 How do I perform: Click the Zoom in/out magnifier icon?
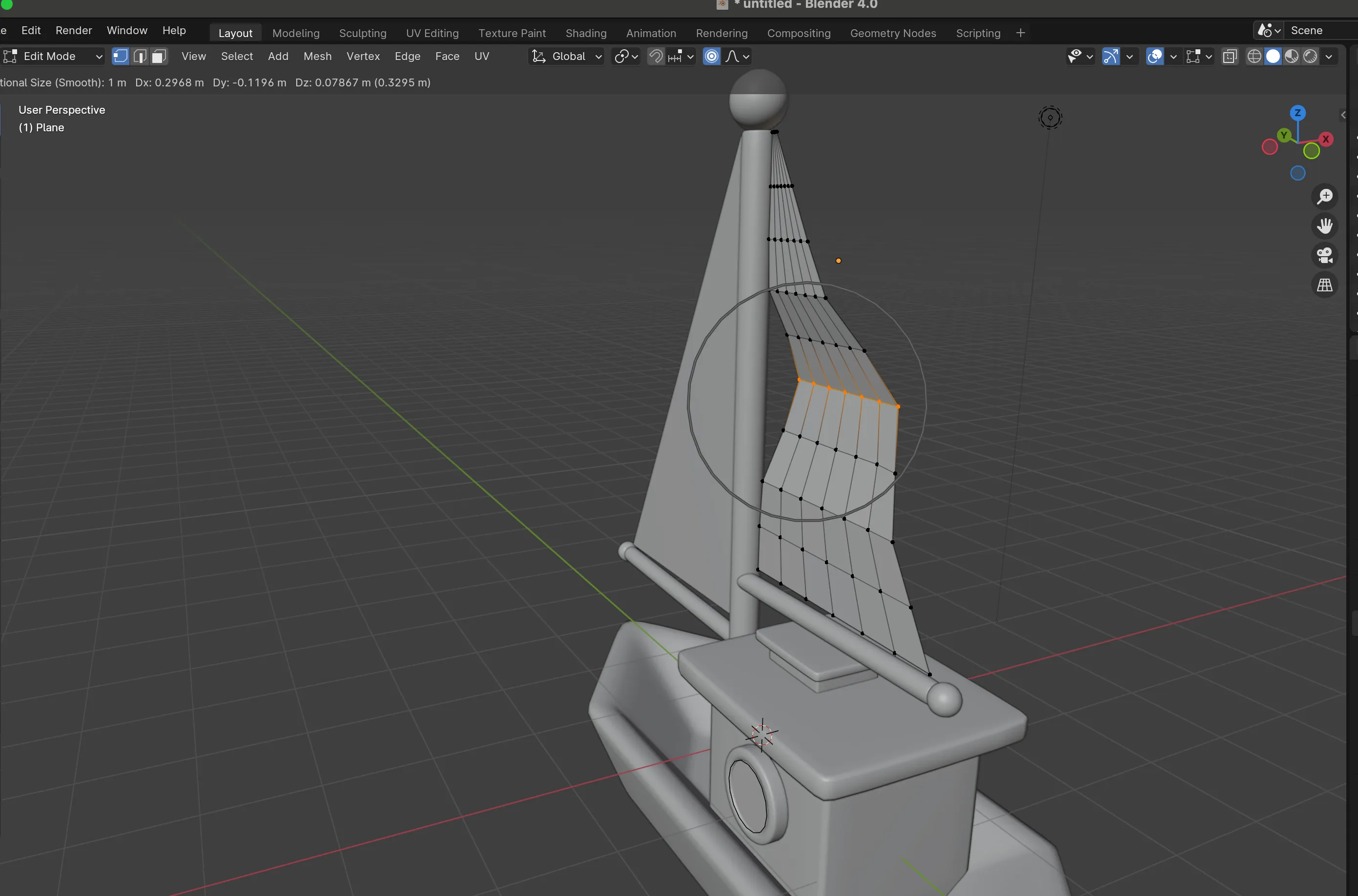click(1325, 197)
